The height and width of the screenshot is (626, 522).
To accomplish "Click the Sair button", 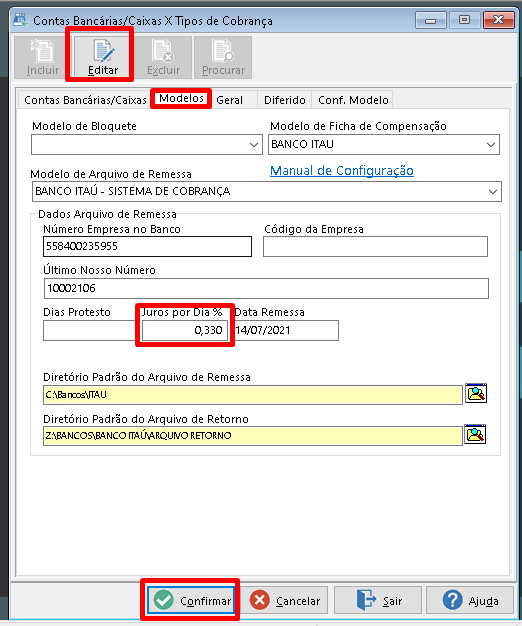I will click(378, 600).
